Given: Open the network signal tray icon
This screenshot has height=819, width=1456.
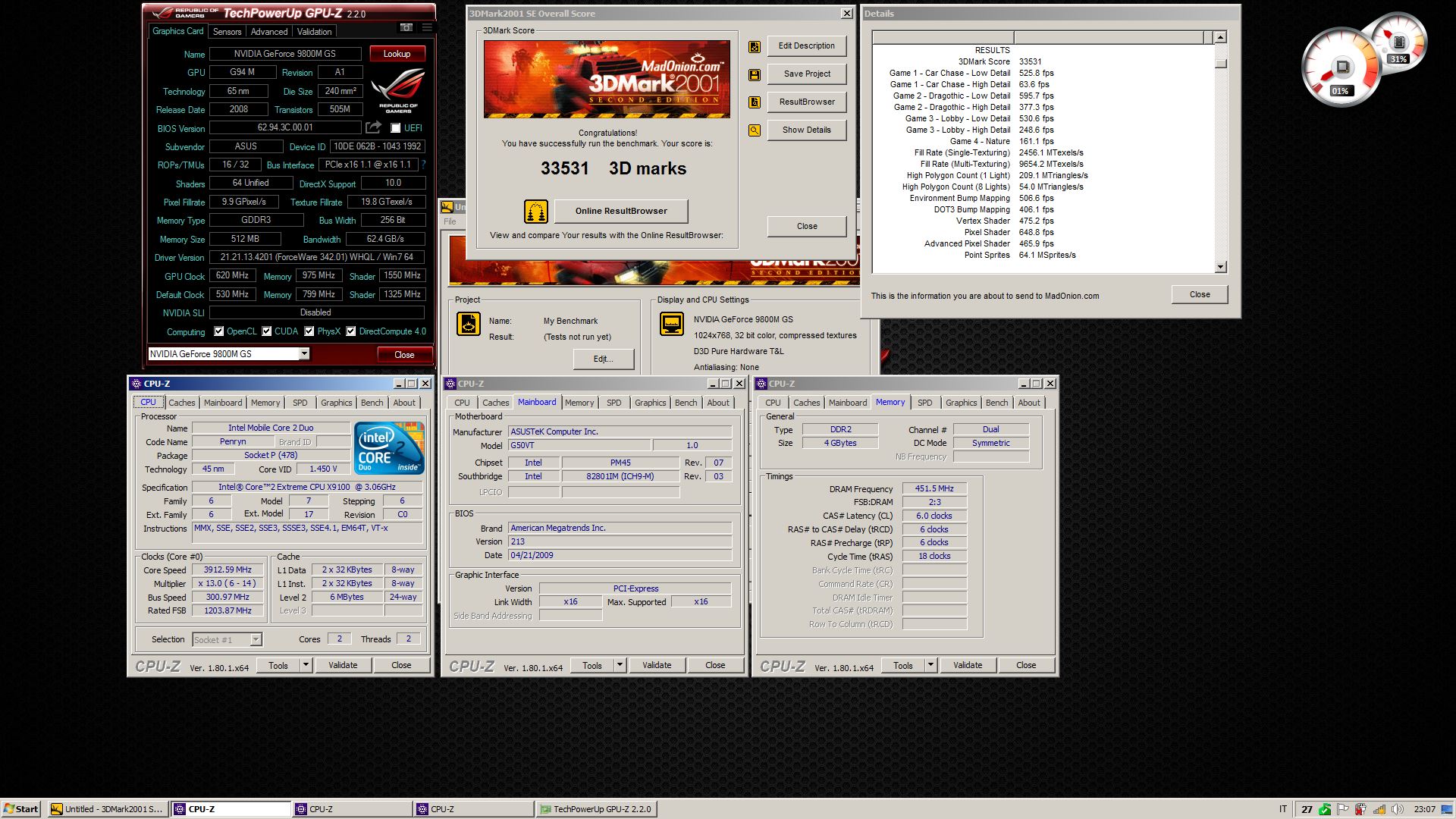Looking at the screenshot, I should tap(1379, 809).
